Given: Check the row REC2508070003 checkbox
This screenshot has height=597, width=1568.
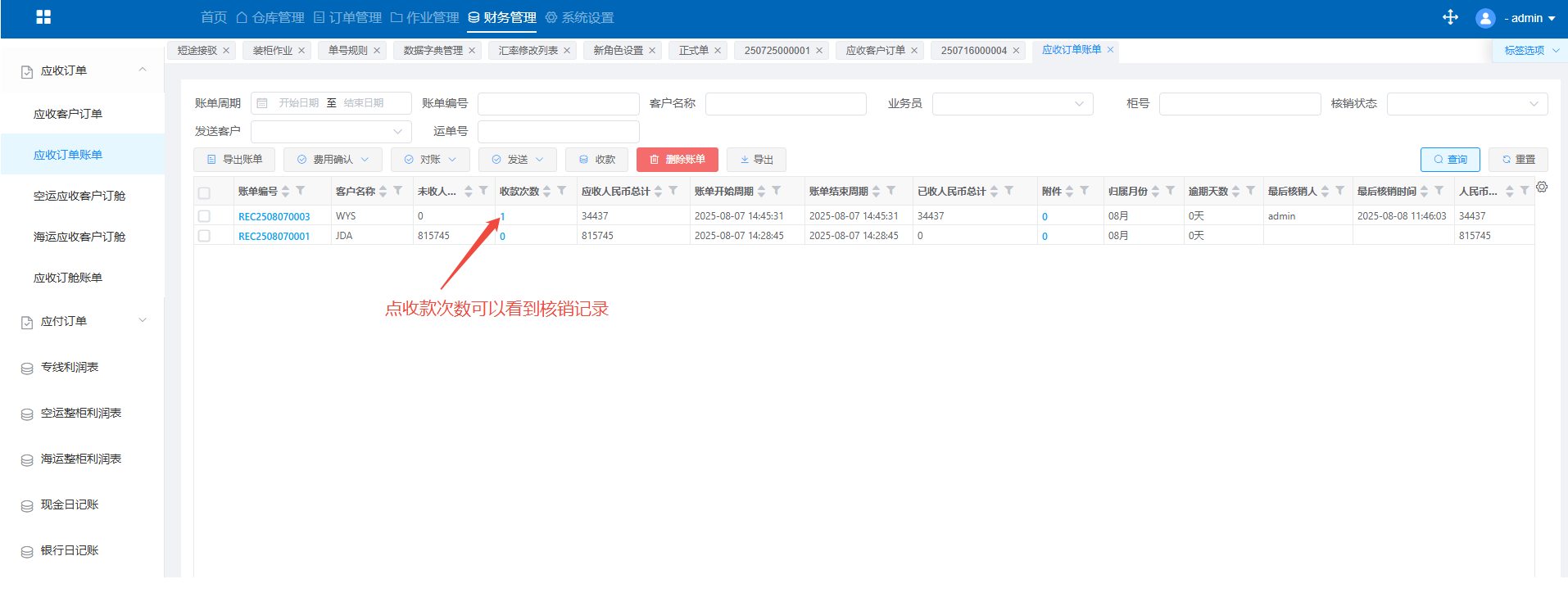Looking at the screenshot, I should pyautogui.click(x=204, y=216).
